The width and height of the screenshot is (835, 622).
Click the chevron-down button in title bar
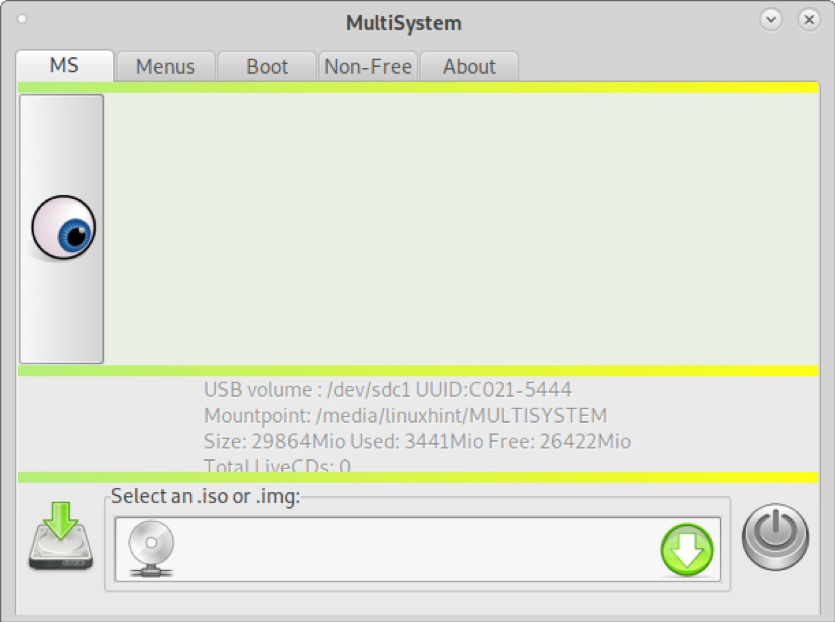[x=771, y=20]
